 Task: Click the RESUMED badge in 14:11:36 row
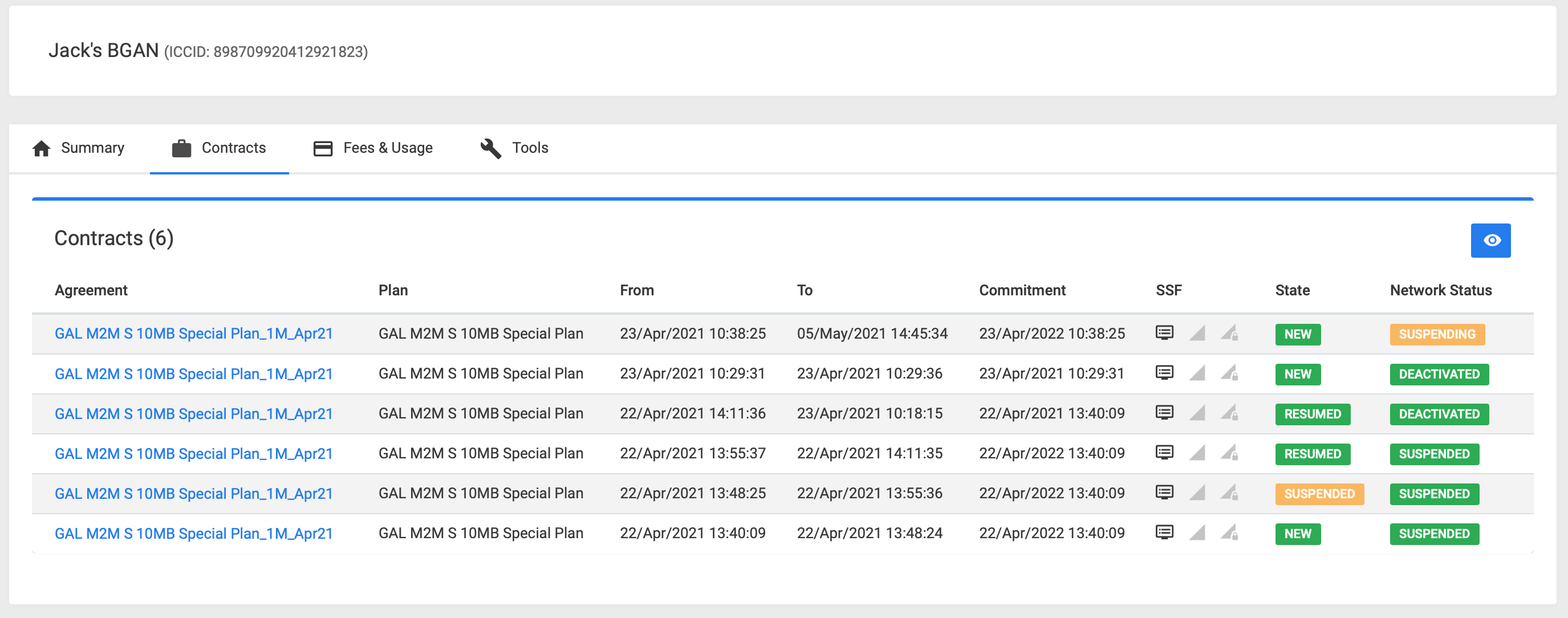tap(1312, 414)
